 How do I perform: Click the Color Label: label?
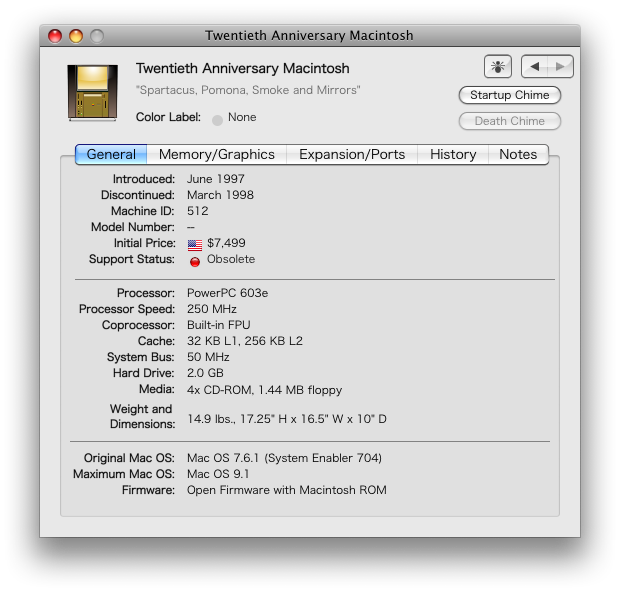(x=168, y=117)
